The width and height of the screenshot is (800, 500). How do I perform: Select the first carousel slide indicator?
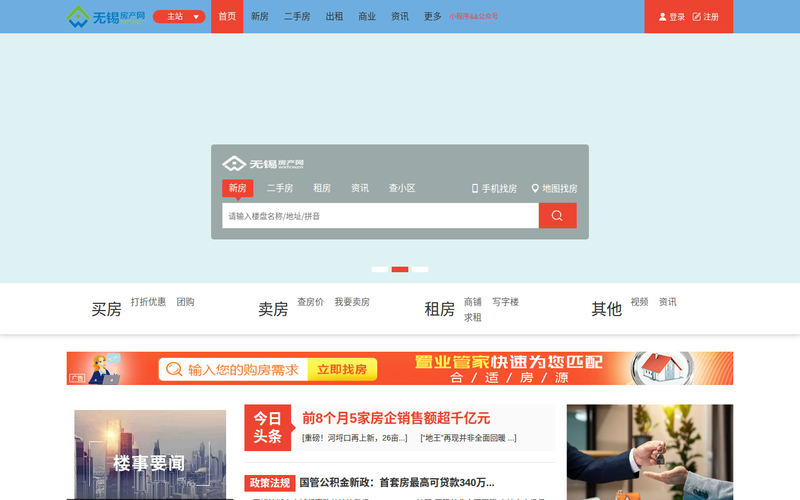[380, 269]
